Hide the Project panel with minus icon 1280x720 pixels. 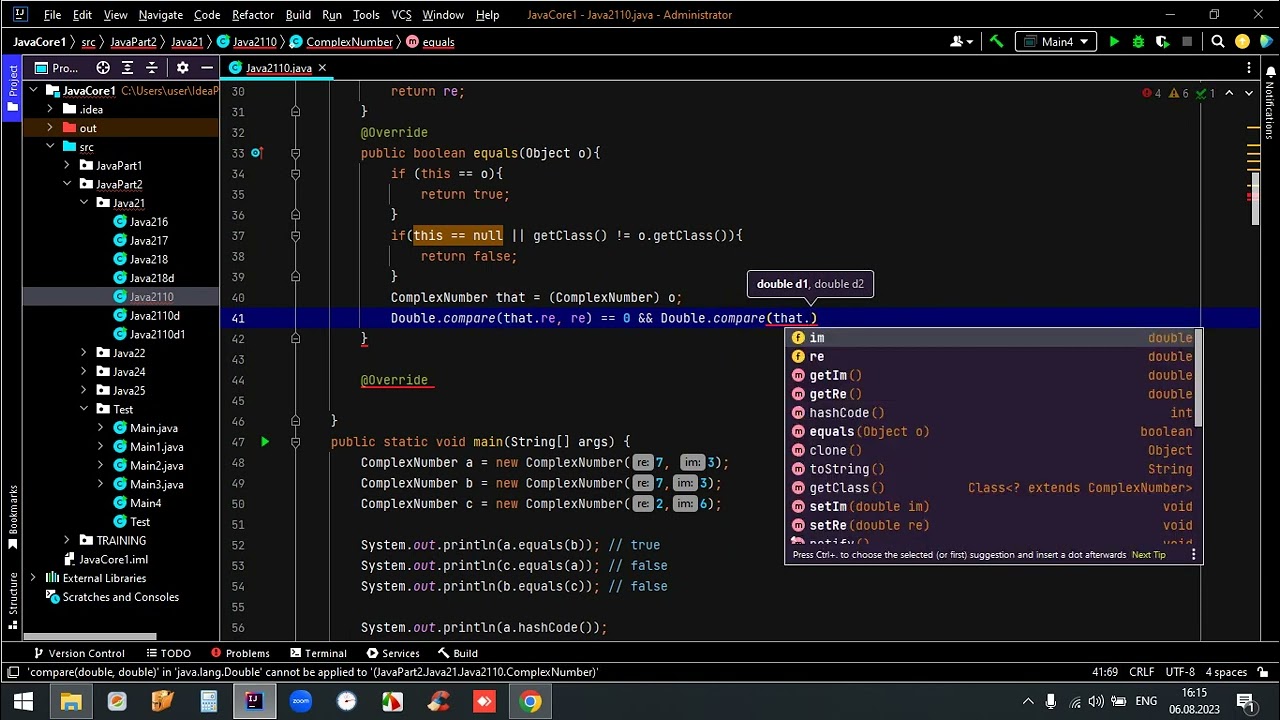(206, 68)
